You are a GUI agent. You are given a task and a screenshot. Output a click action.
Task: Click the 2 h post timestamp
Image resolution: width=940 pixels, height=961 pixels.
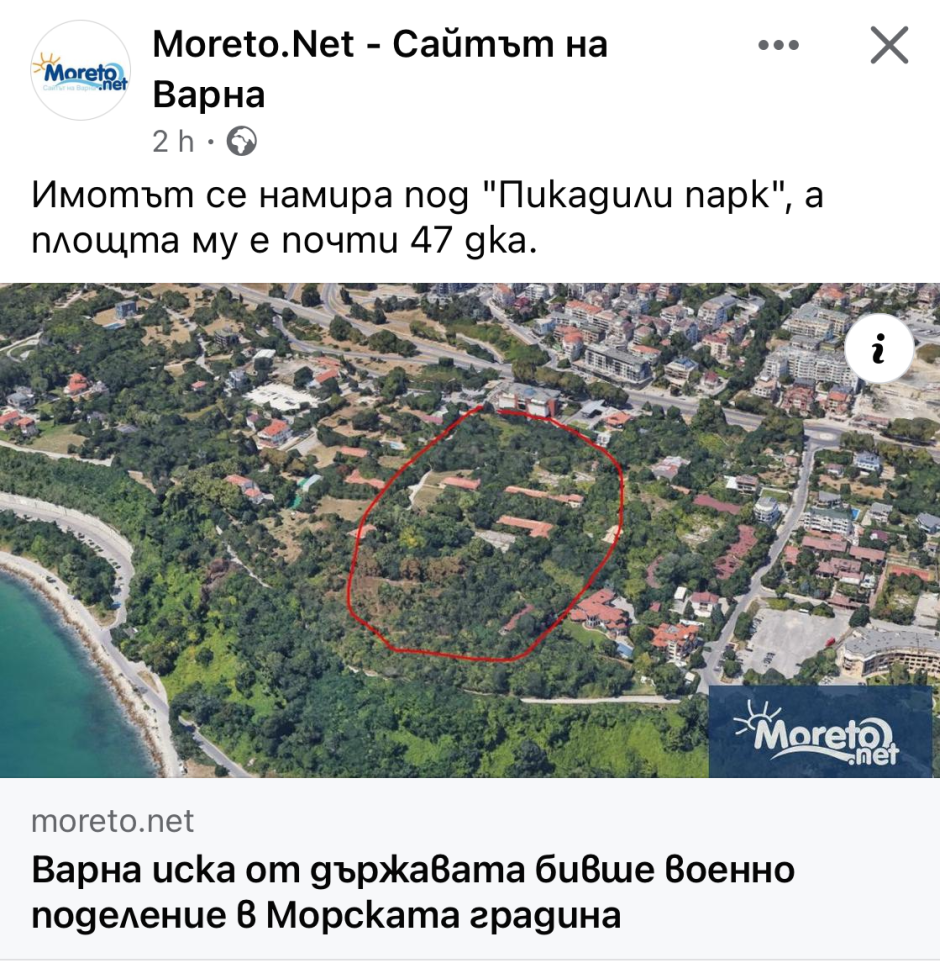173,142
